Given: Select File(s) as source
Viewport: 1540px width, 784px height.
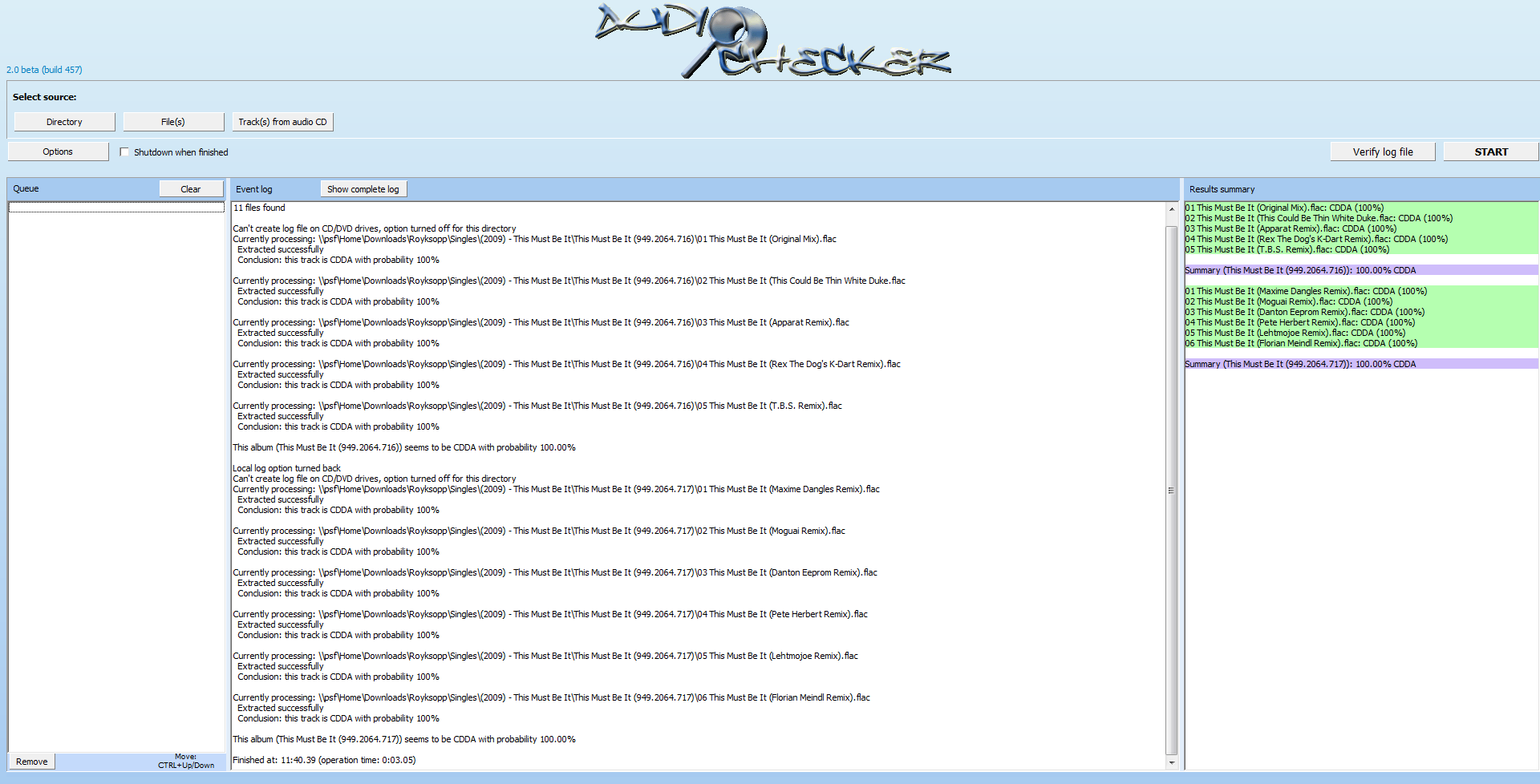Looking at the screenshot, I should [x=172, y=122].
